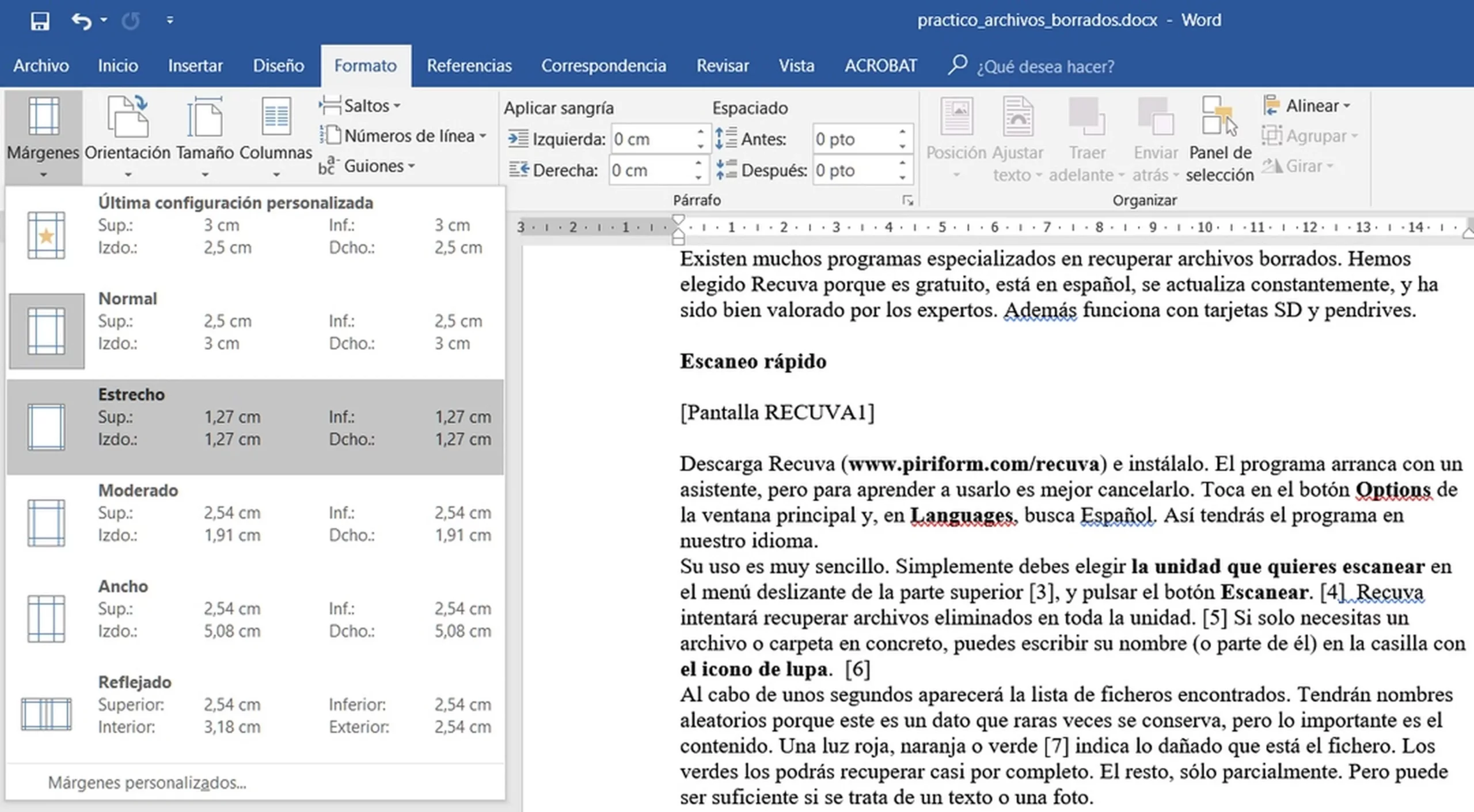Choose the Moderado margin preset
This screenshot has width=1474, height=812.
(255, 523)
